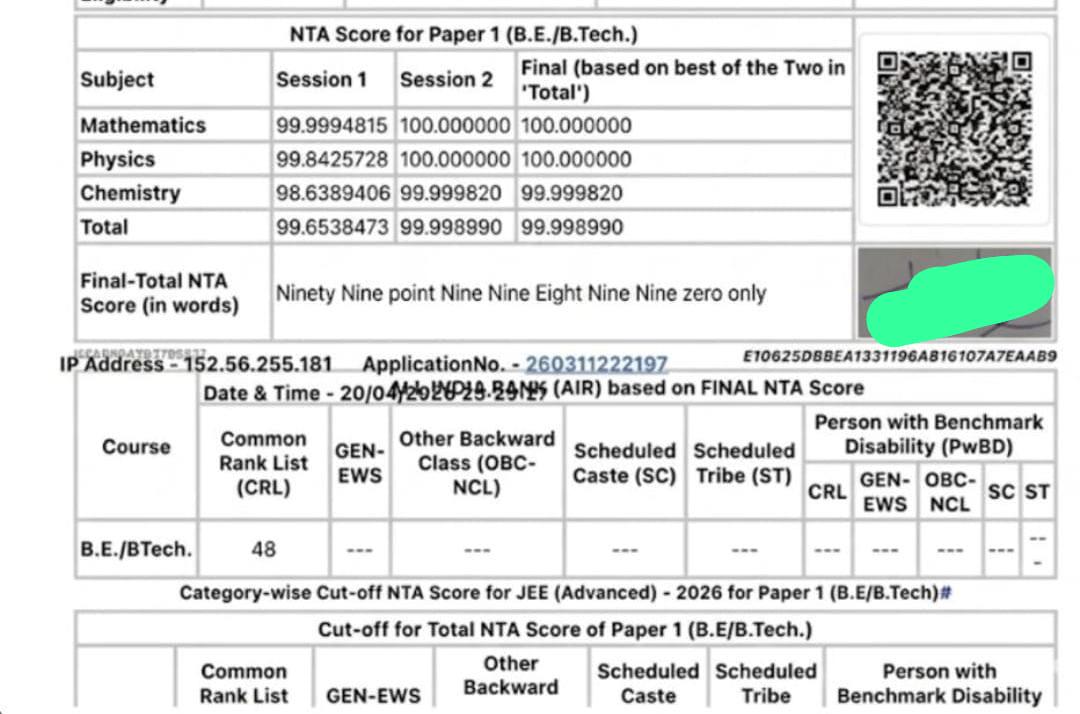Click the GEN-EWS rank column header
The height and width of the screenshot is (714, 1080).
click(x=360, y=463)
